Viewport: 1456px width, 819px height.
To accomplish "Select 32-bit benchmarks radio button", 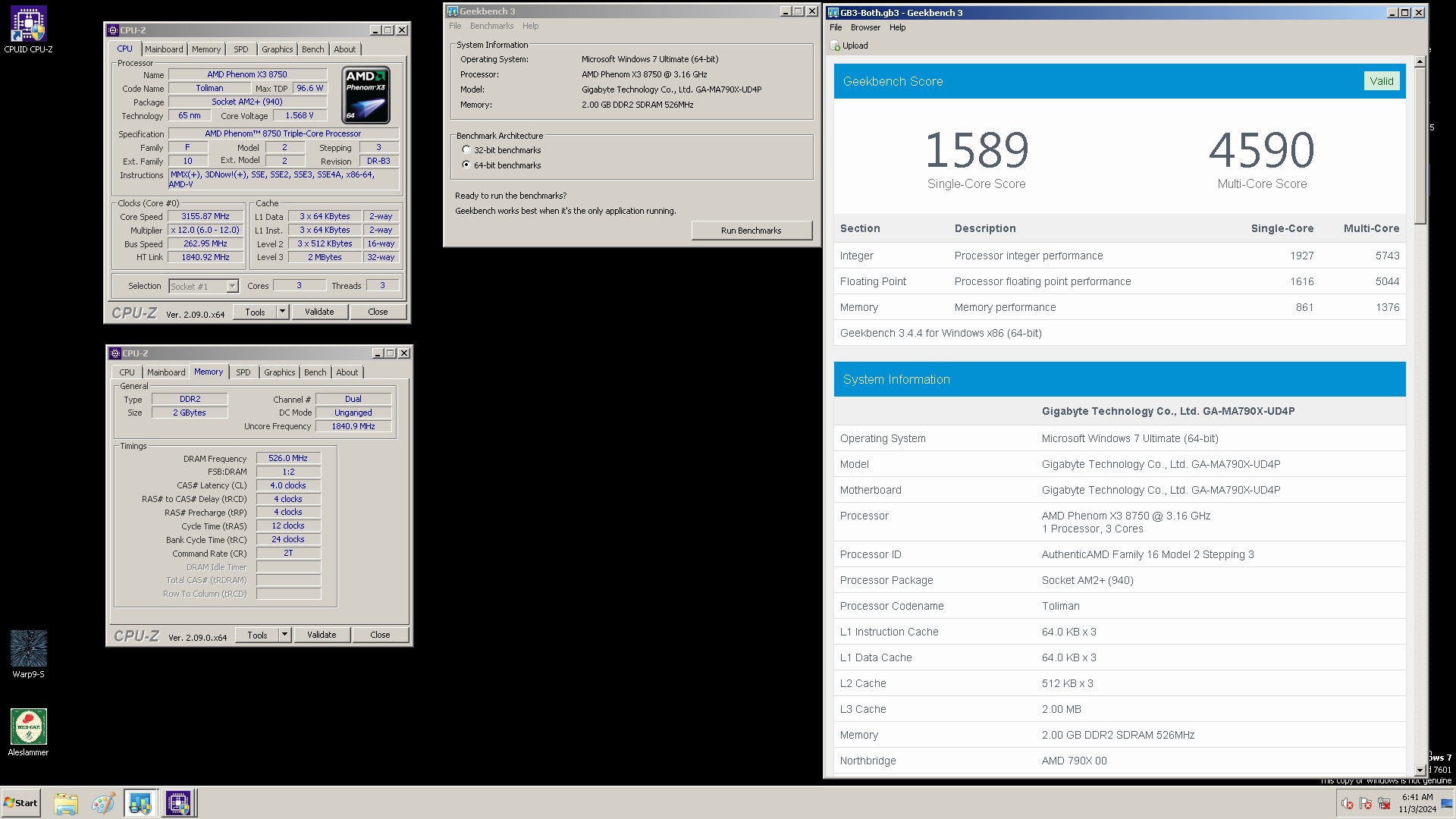I will click(x=466, y=150).
